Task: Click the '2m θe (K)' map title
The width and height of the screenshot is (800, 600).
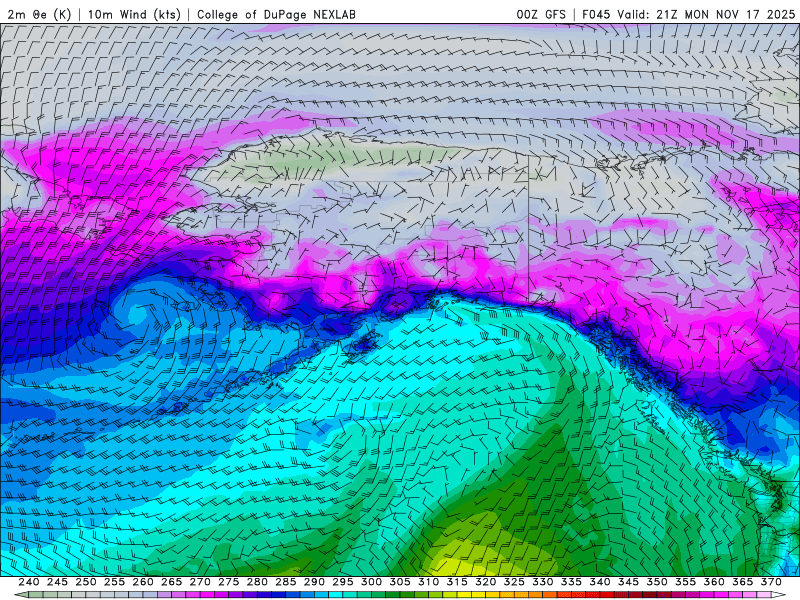Action: click(x=39, y=14)
